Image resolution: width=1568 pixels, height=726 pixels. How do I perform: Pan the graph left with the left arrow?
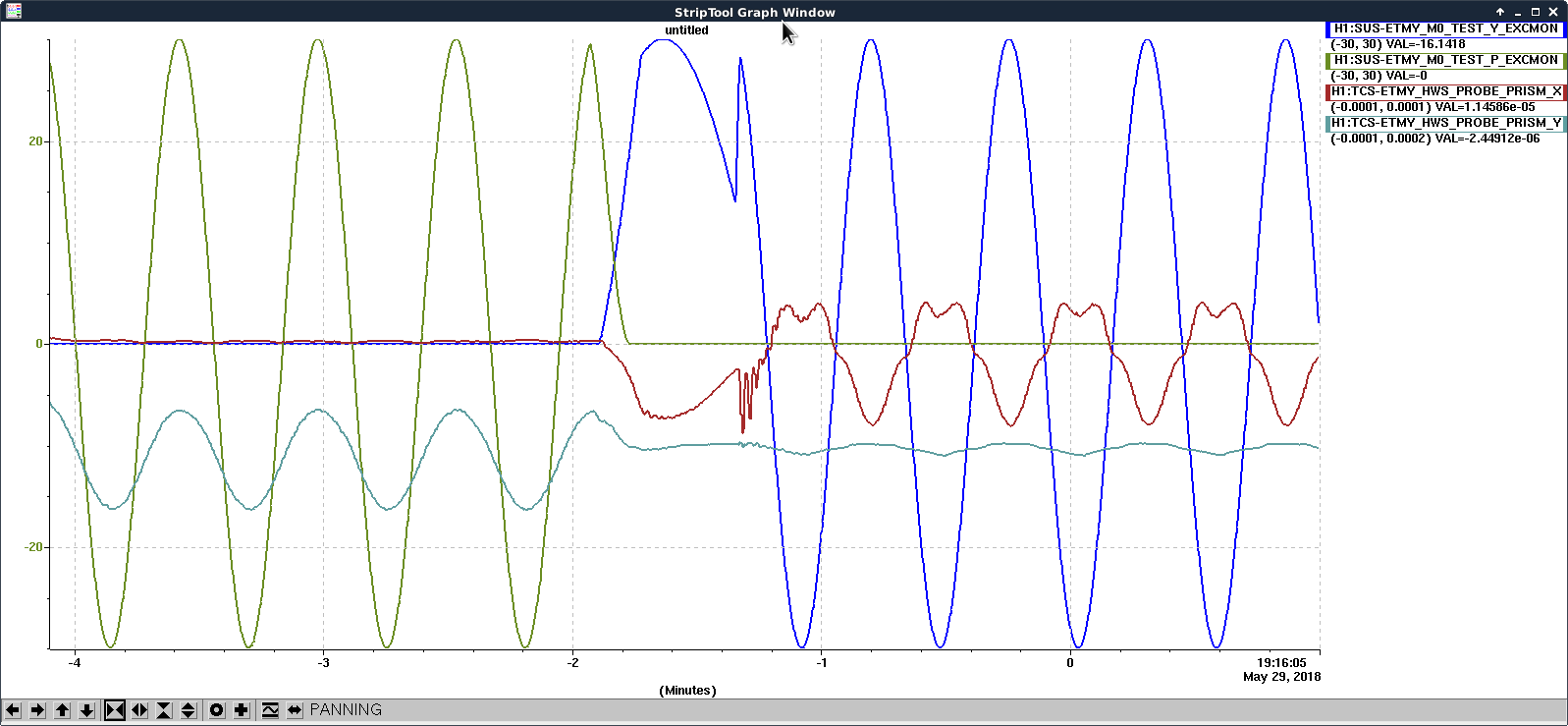coord(13,710)
